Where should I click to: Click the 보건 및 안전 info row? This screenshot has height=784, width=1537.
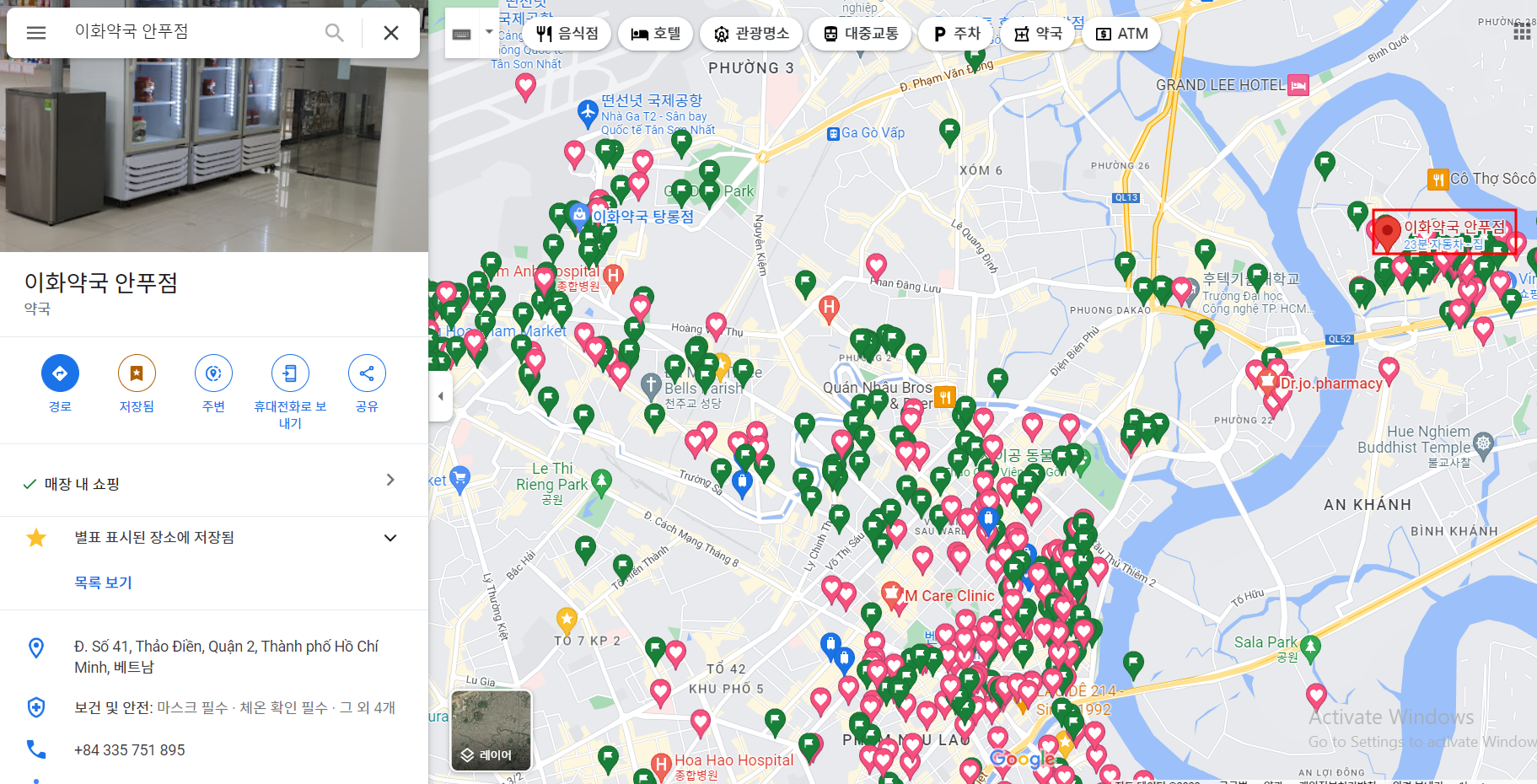(x=214, y=707)
